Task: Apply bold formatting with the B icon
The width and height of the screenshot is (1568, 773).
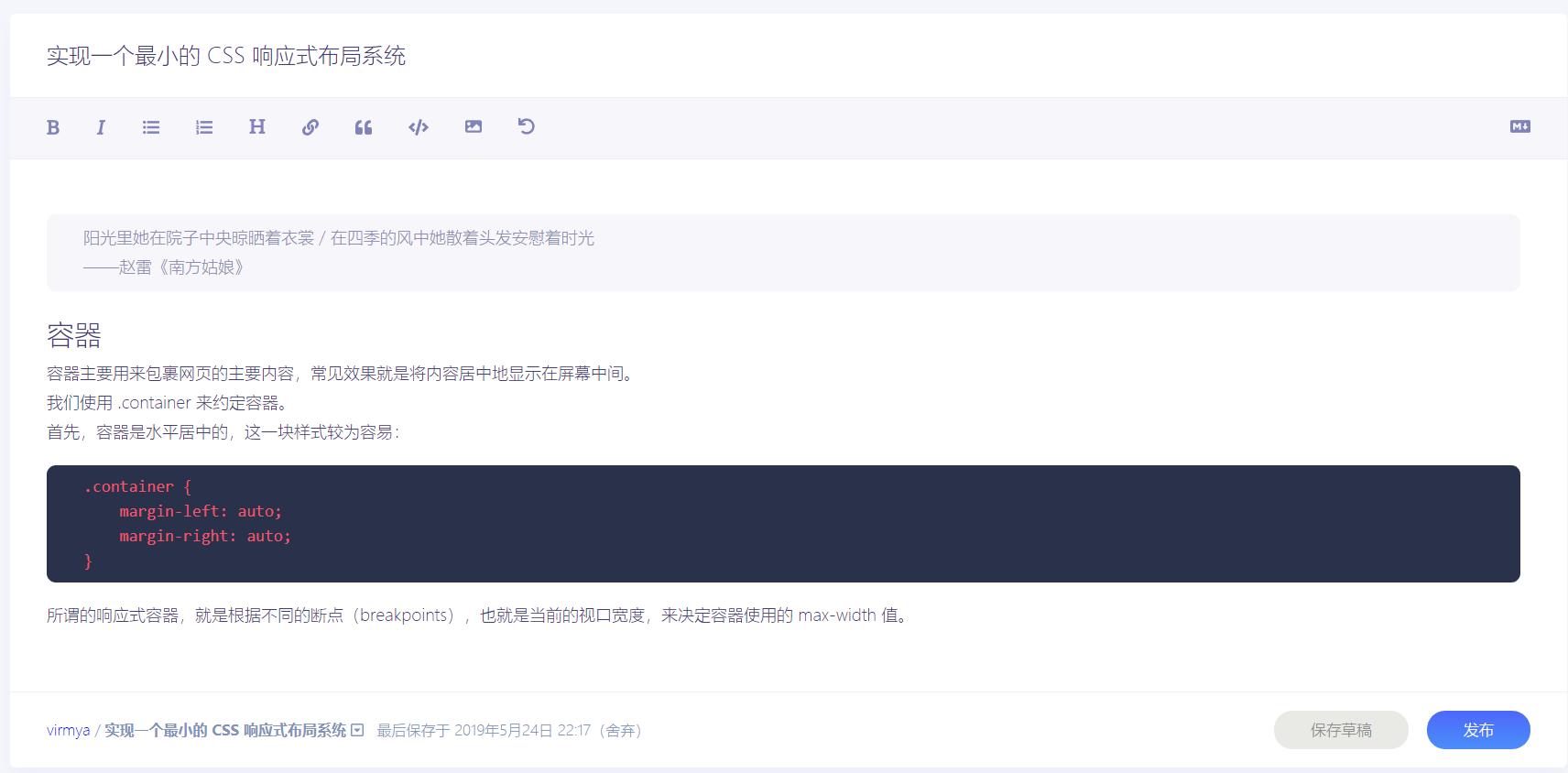Action: coord(53,127)
